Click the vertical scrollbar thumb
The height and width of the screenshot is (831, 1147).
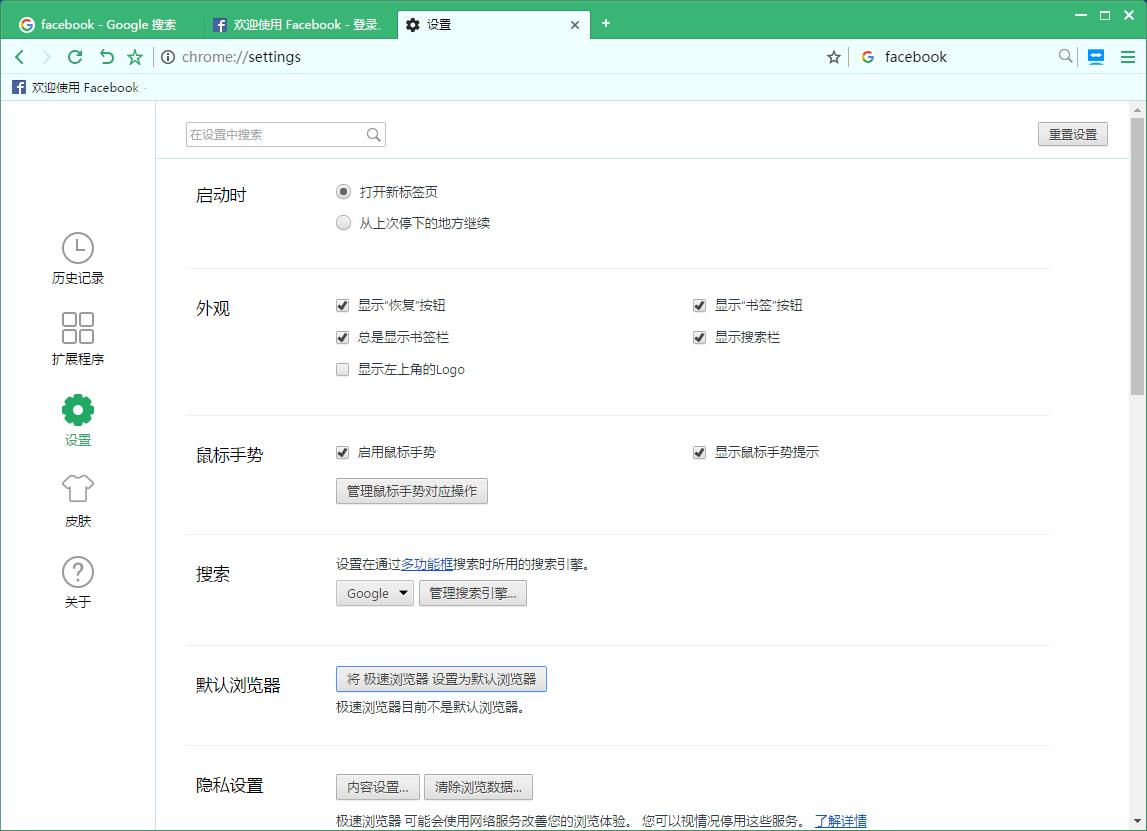[1137, 256]
